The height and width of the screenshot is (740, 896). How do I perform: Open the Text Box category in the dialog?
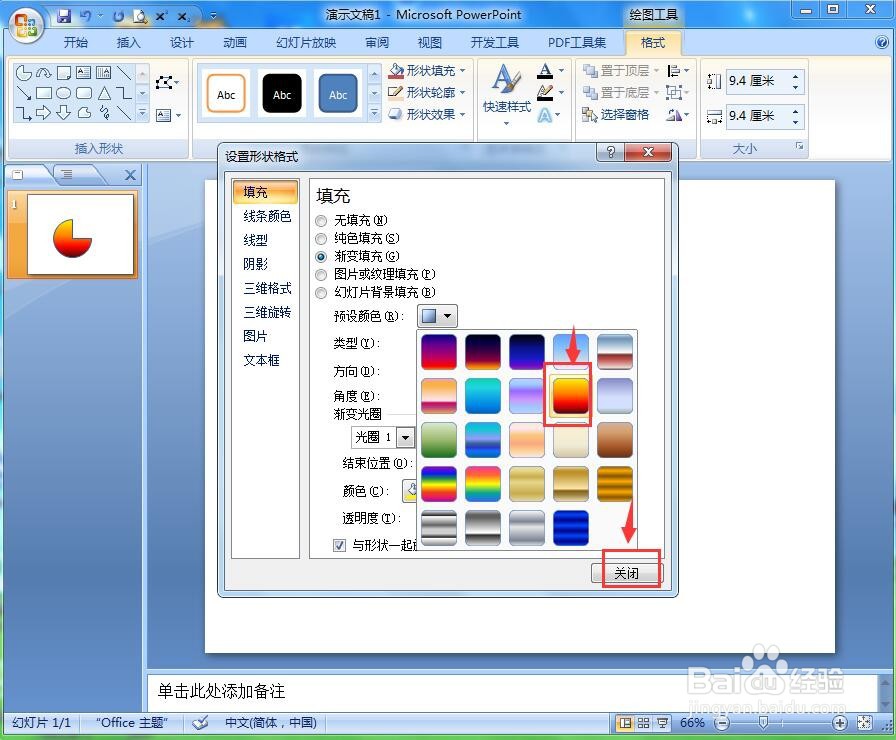[261, 360]
